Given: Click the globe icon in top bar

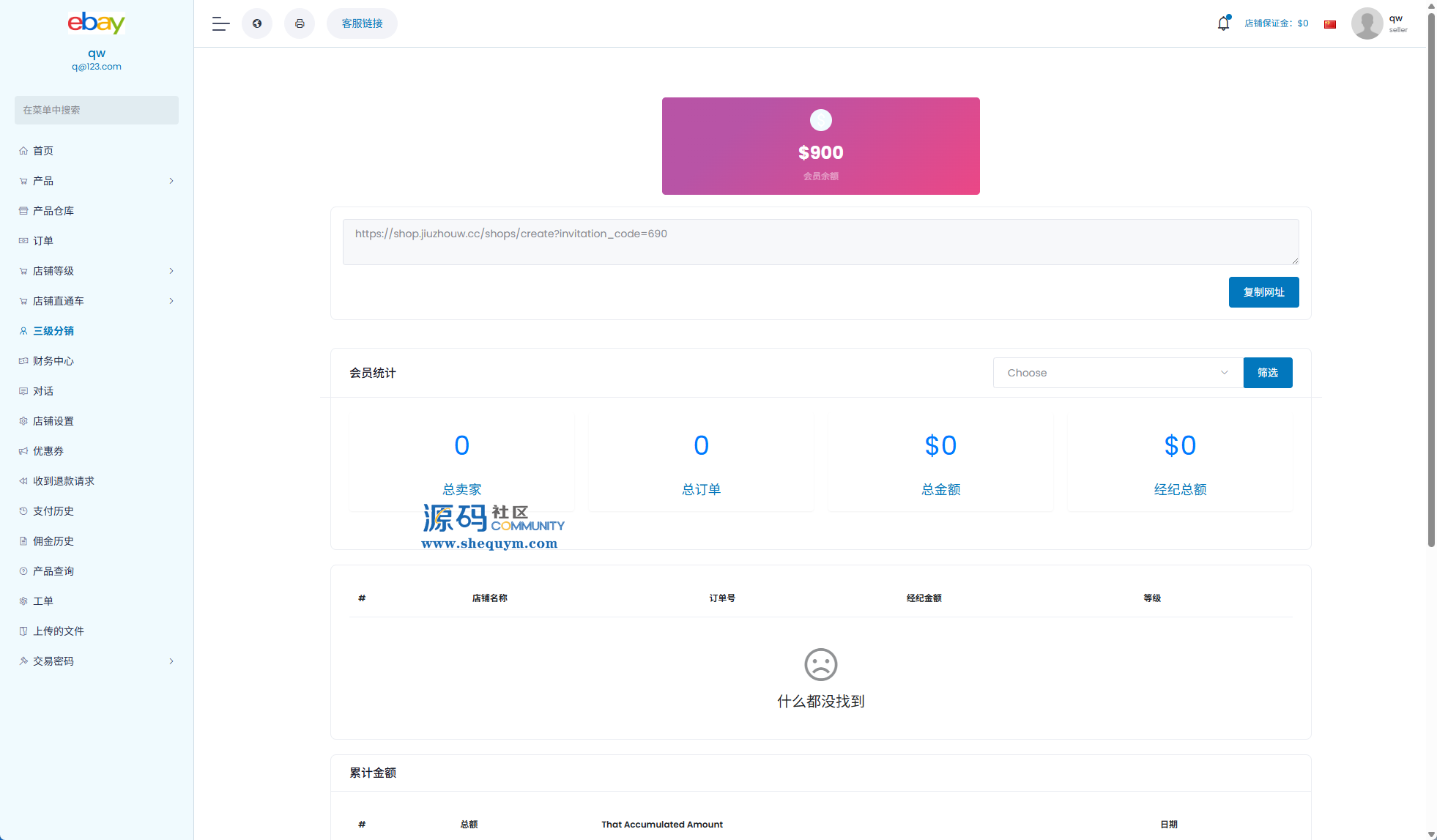Looking at the screenshot, I should point(257,23).
